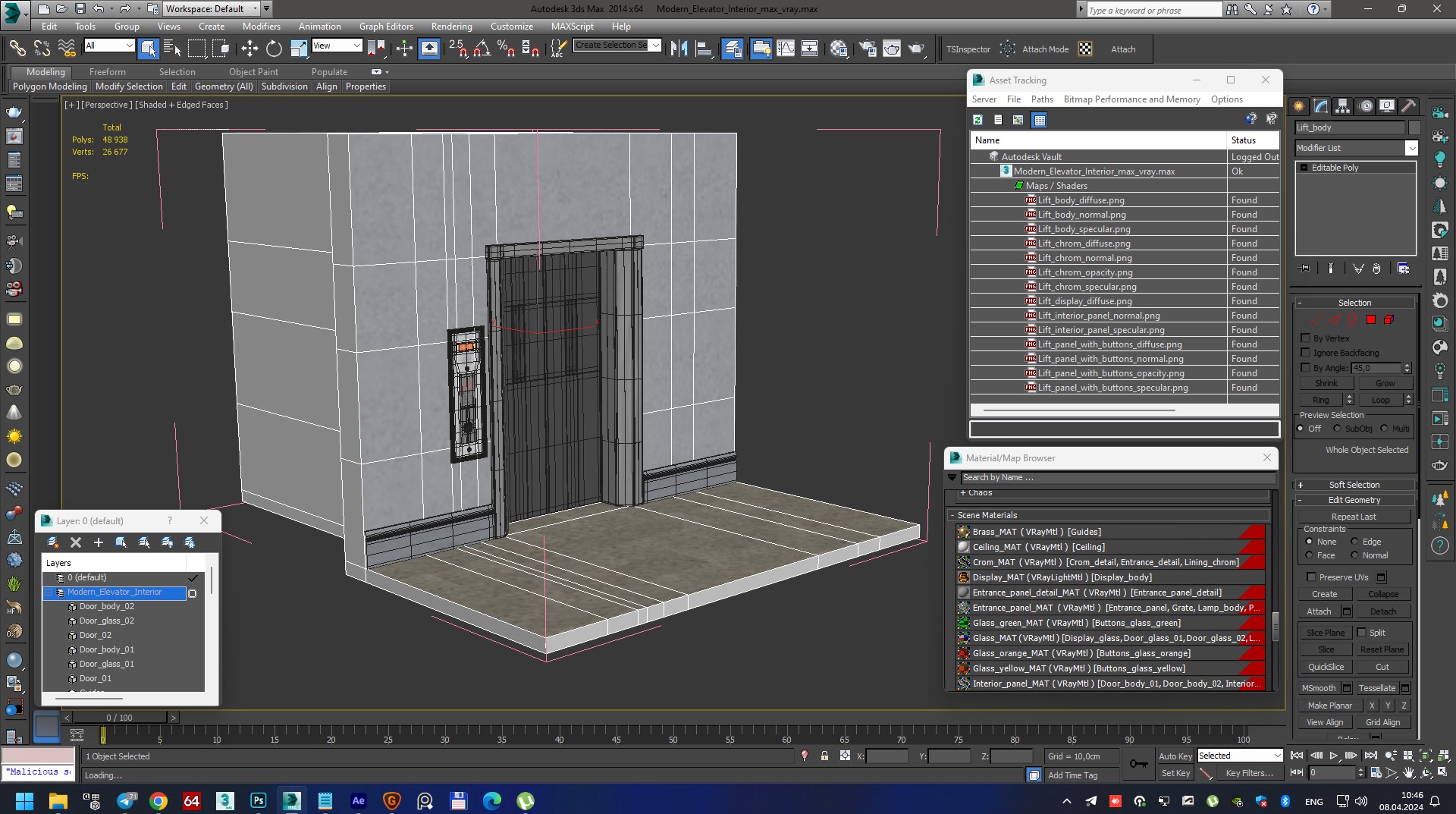Click Pin Stack icon under modifier stack
The height and width of the screenshot is (814, 1456).
[1304, 268]
